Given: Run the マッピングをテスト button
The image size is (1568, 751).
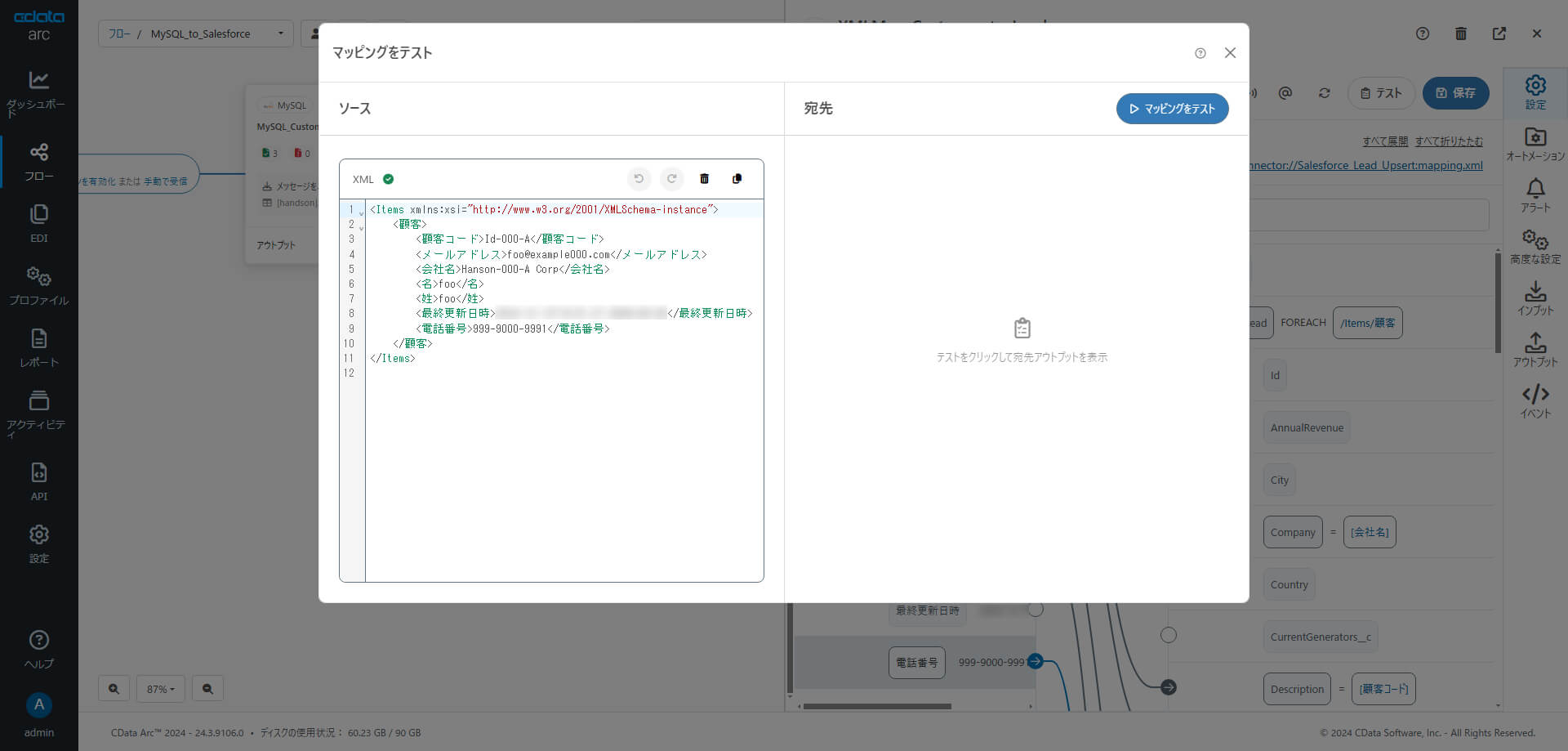Looking at the screenshot, I should (1172, 109).
